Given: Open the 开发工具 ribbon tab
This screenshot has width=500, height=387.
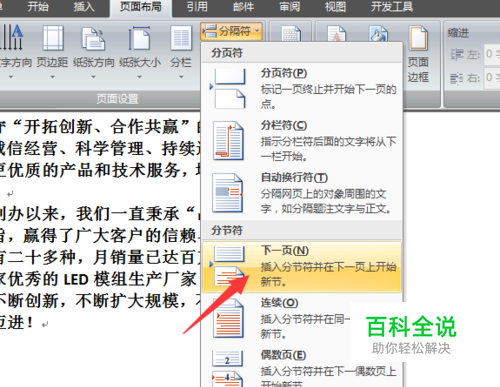Looking at the screenshot, I should tap(392, 7).
